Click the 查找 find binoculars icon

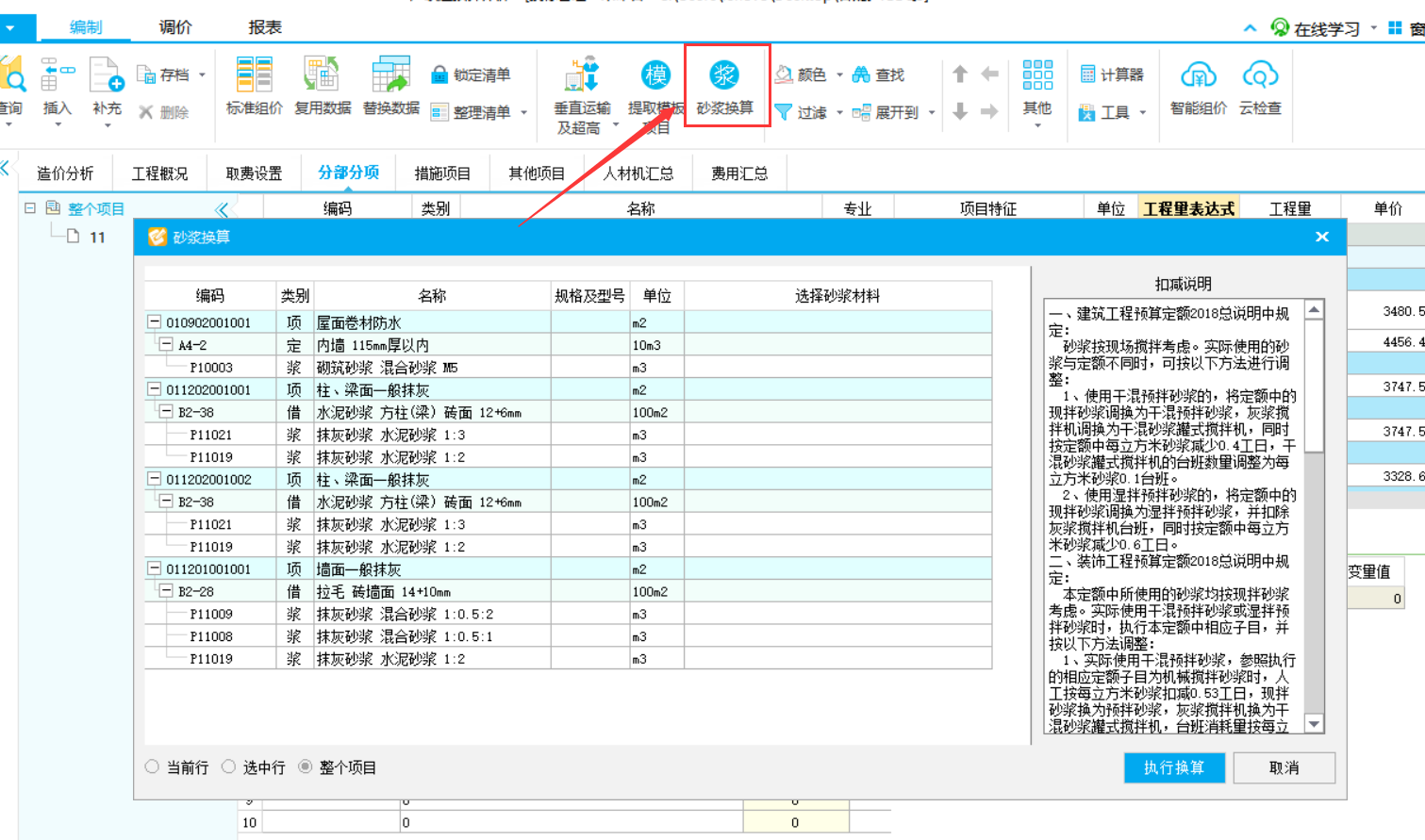(861, 74)
